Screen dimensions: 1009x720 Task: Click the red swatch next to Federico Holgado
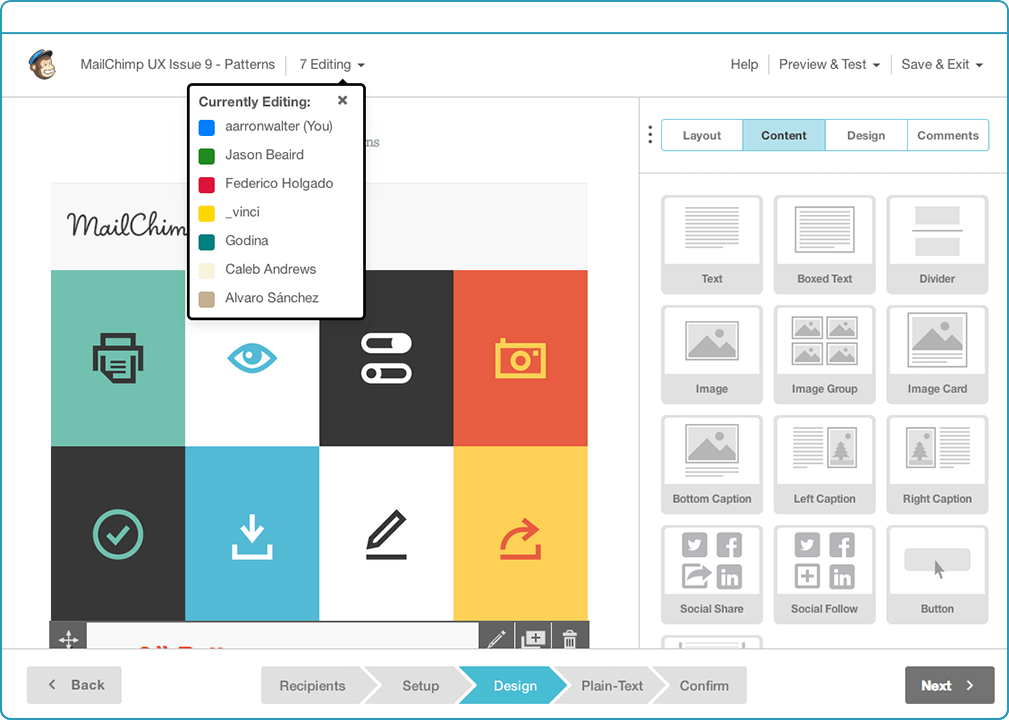[x=207, y=185]
